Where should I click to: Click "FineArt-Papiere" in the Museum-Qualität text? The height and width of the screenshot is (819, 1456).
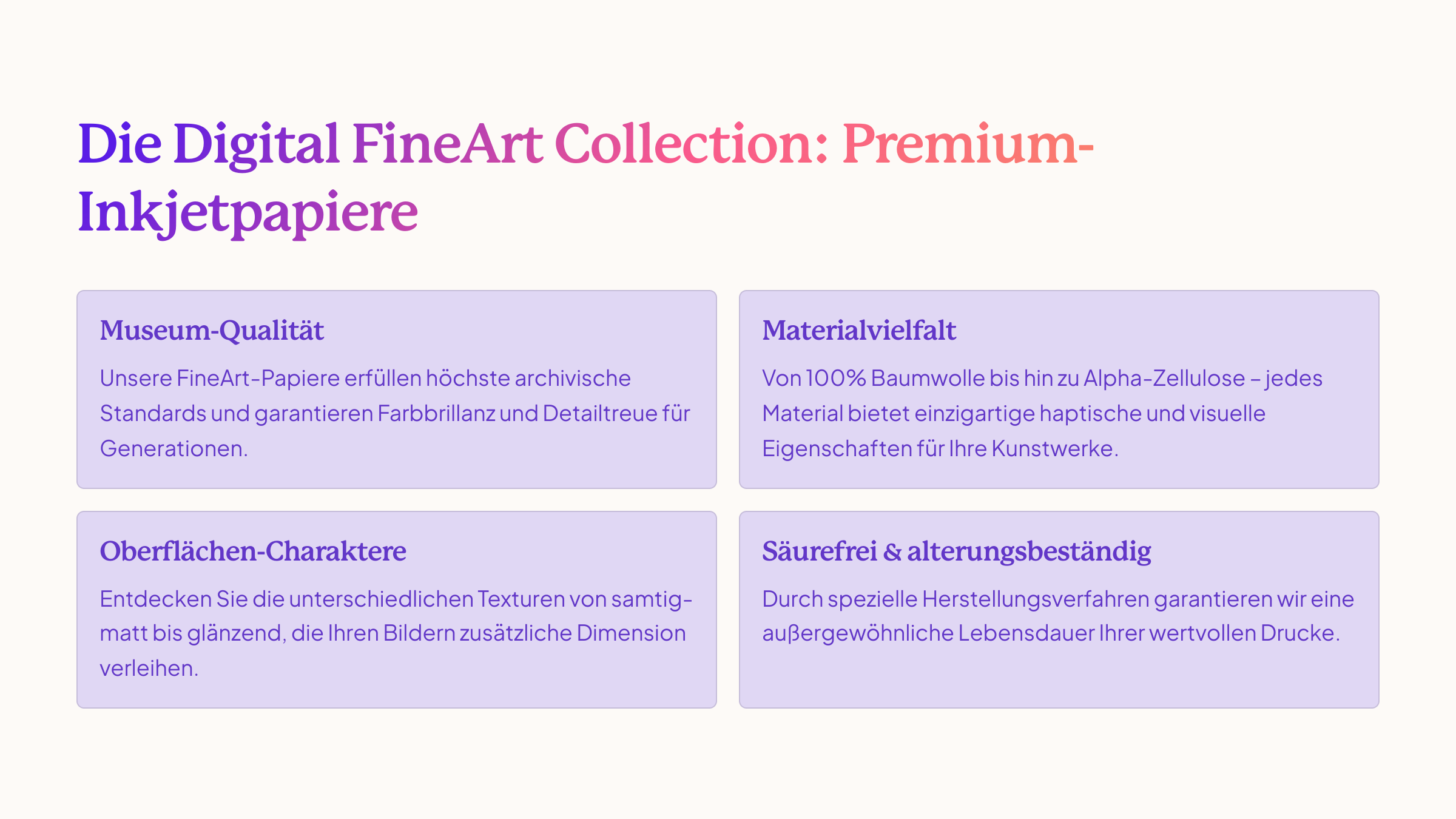[258, 379]
